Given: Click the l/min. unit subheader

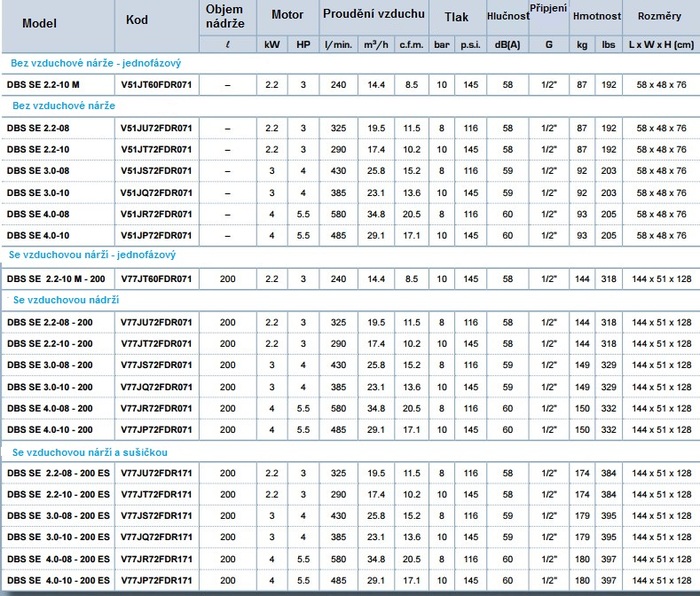Looking at the screenshot, I should [338, 45].
